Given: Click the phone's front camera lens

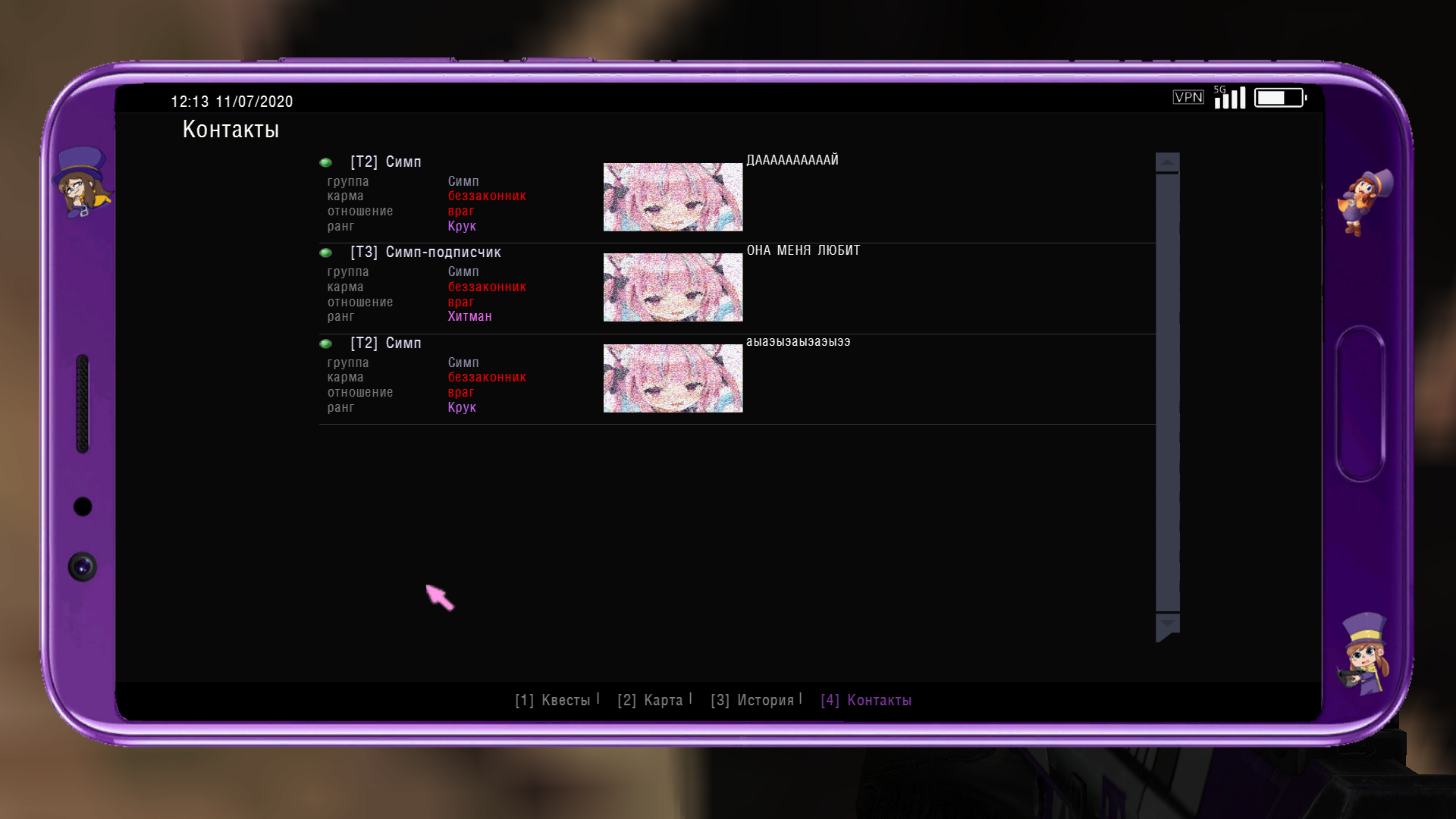Looking at the screenshot, I should (83, 566).
